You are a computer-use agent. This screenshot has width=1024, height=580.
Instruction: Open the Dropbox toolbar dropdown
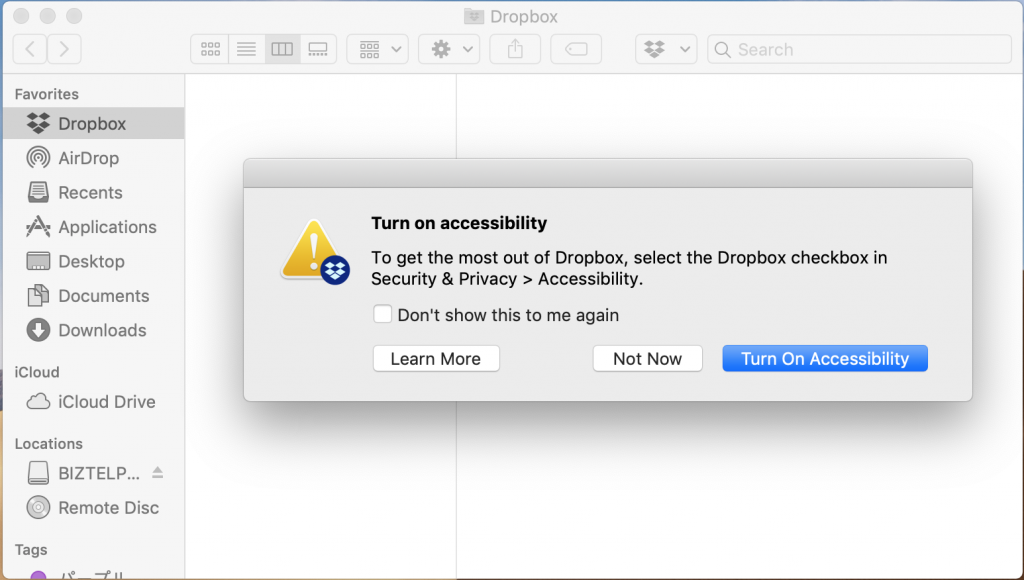666,49
